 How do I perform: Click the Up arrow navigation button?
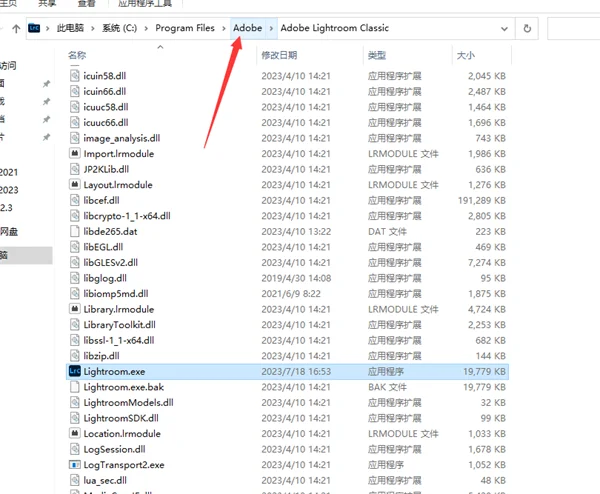tap(16, 28)
